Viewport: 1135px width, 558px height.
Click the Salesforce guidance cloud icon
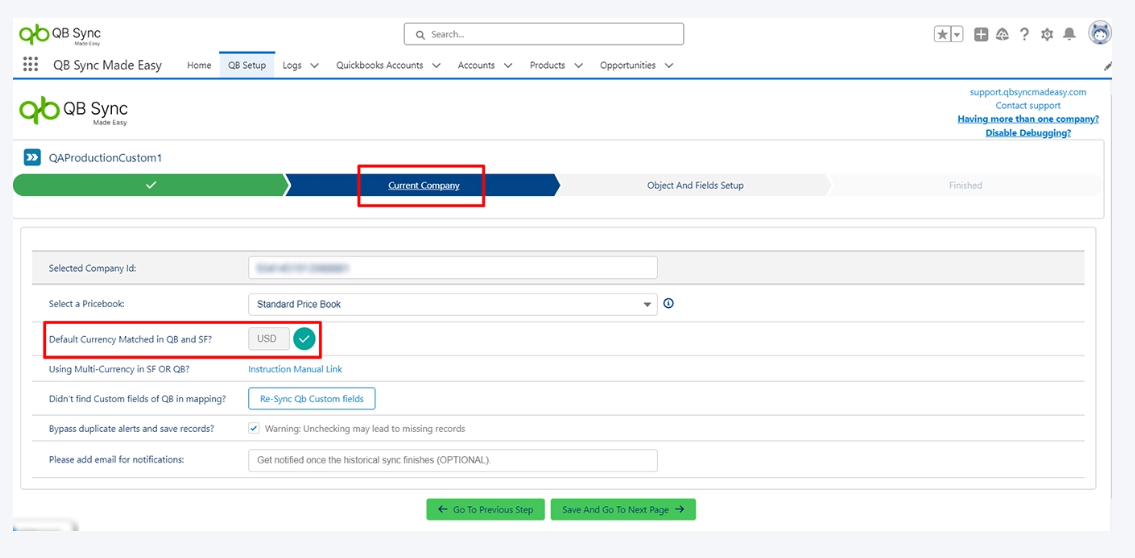pyautogui.click(x=1003, y=34)
